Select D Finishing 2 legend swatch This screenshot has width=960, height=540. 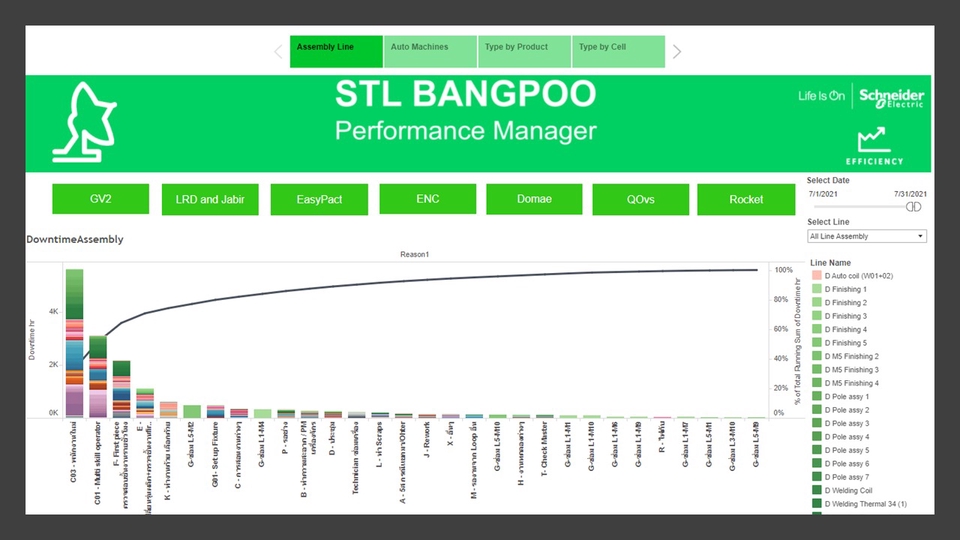816,302
